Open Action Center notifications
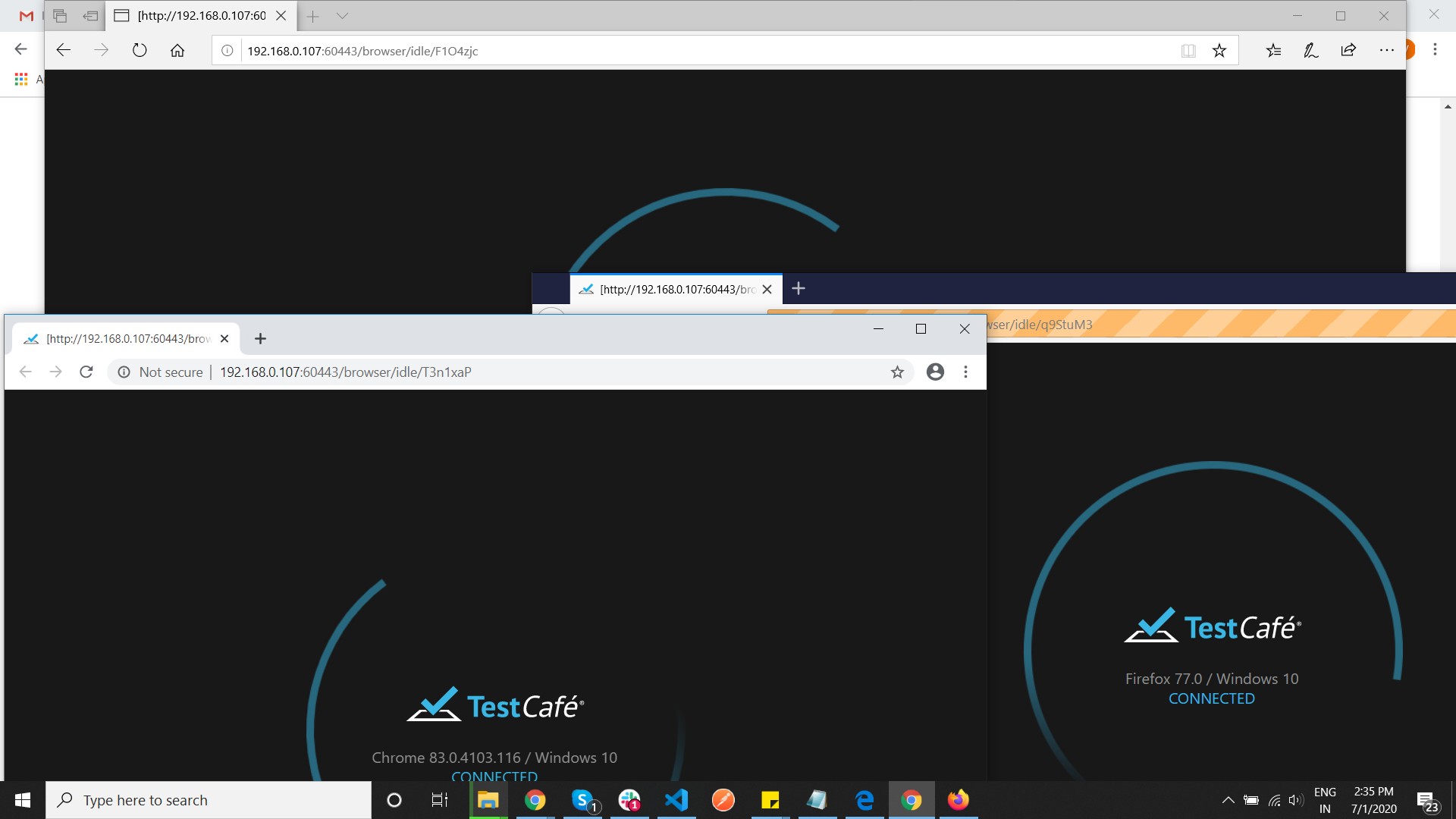Image resolution: width=1456 pixels, height=819 pixels. (1426, 801)
